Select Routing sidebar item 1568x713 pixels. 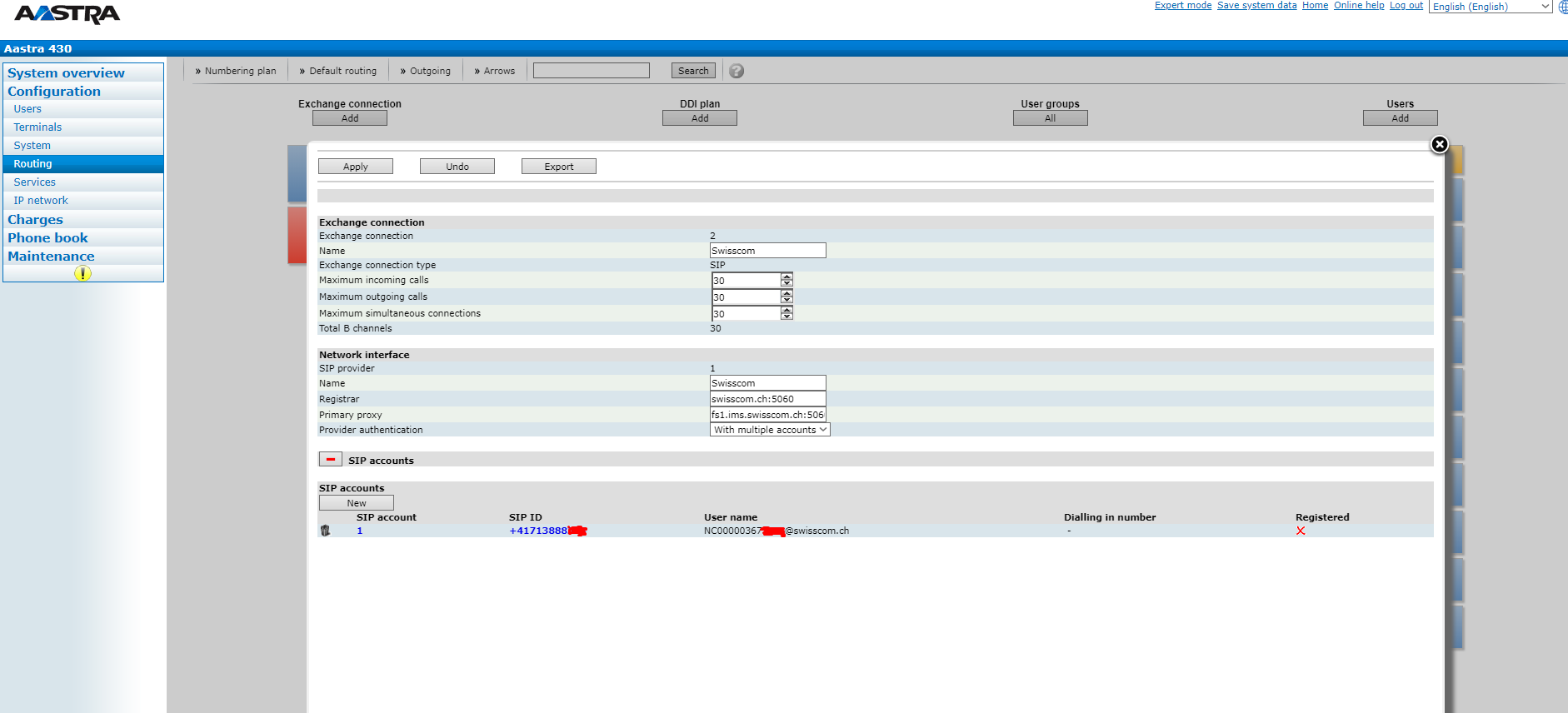tap(83, 164)
